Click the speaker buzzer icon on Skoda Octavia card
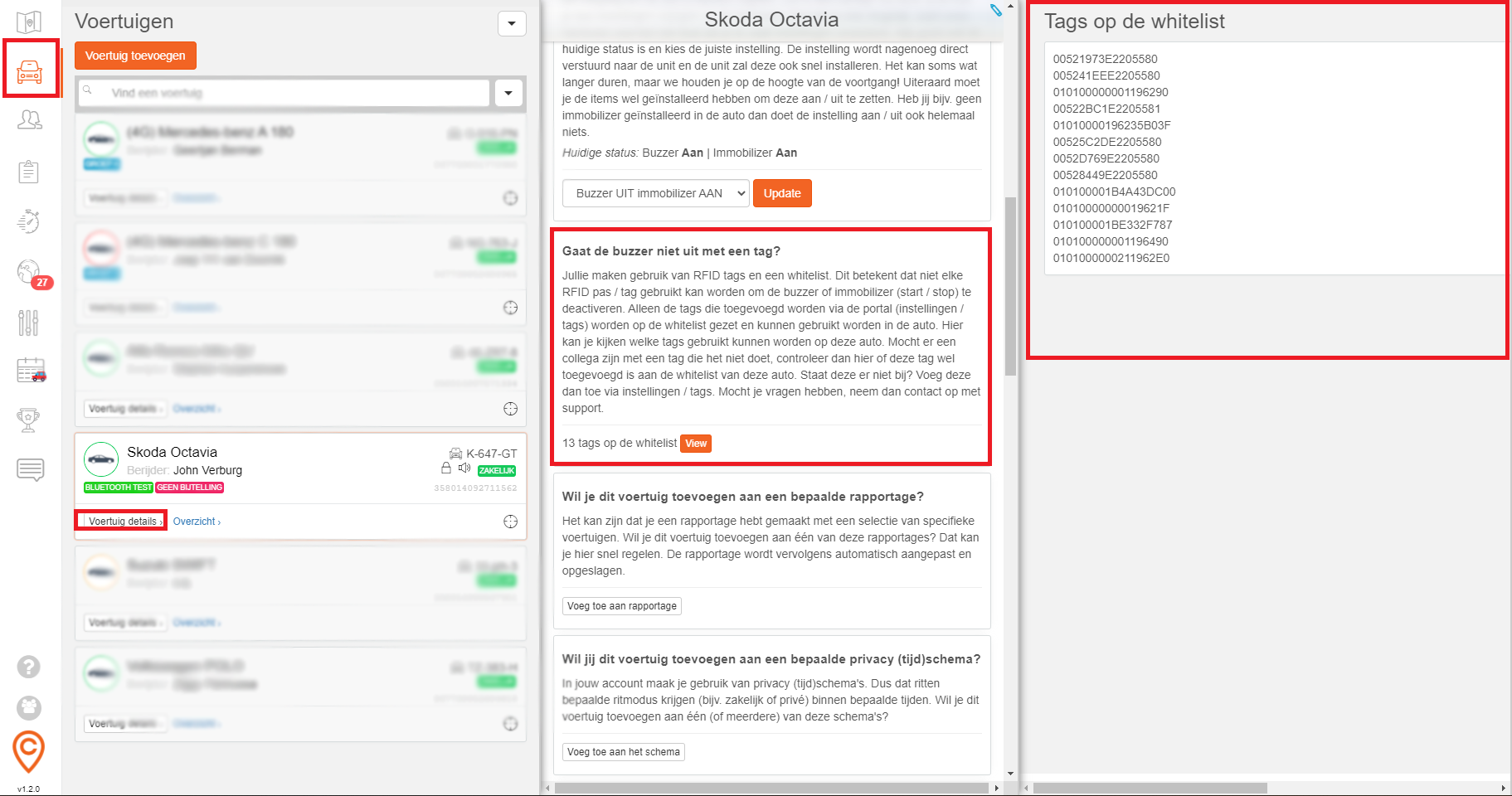 click(x=464, y=468)
